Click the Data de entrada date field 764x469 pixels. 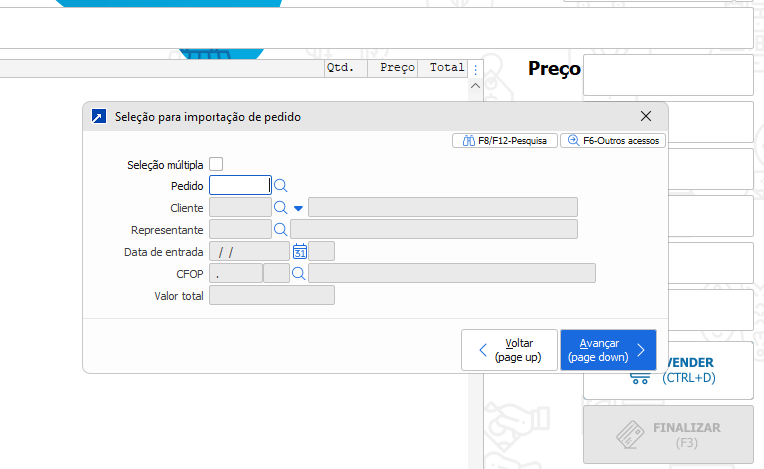249,251
